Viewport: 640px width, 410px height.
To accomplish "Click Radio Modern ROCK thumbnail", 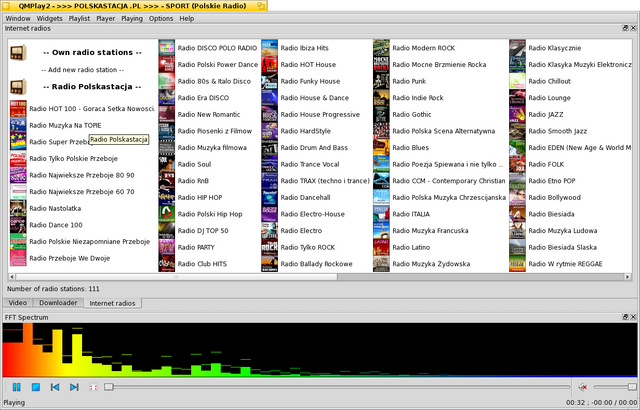I will (381, 48).
